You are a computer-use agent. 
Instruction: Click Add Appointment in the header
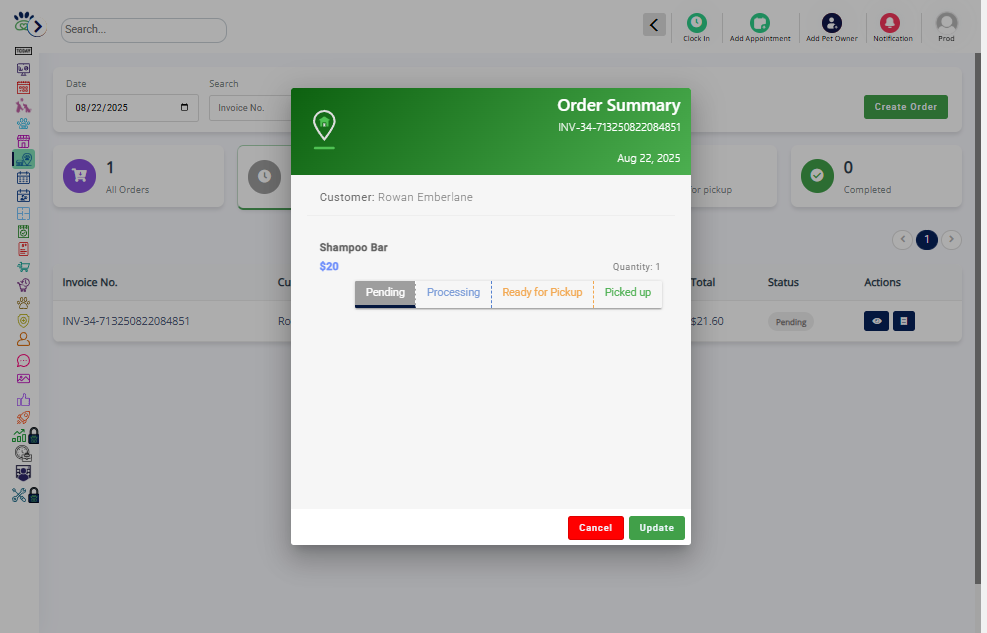760,28
